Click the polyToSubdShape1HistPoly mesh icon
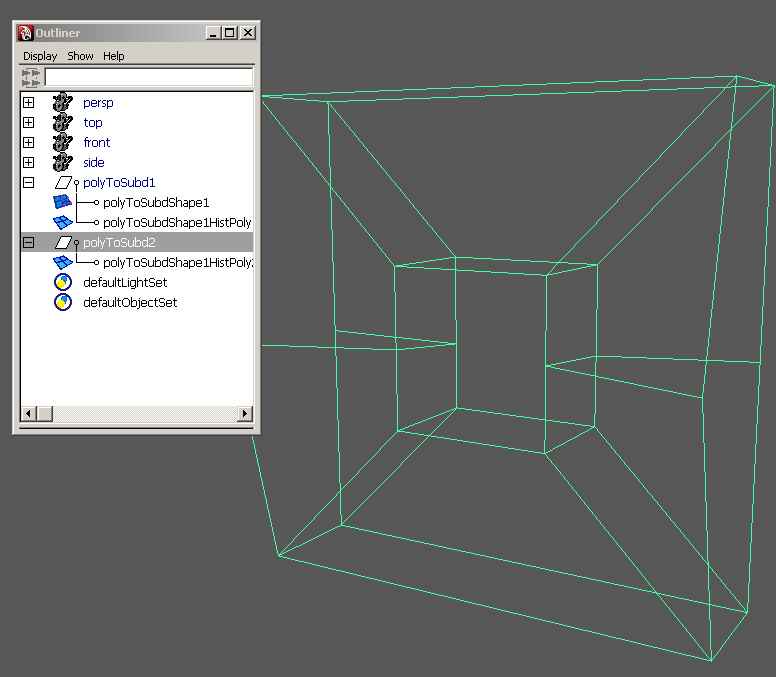 63,222
